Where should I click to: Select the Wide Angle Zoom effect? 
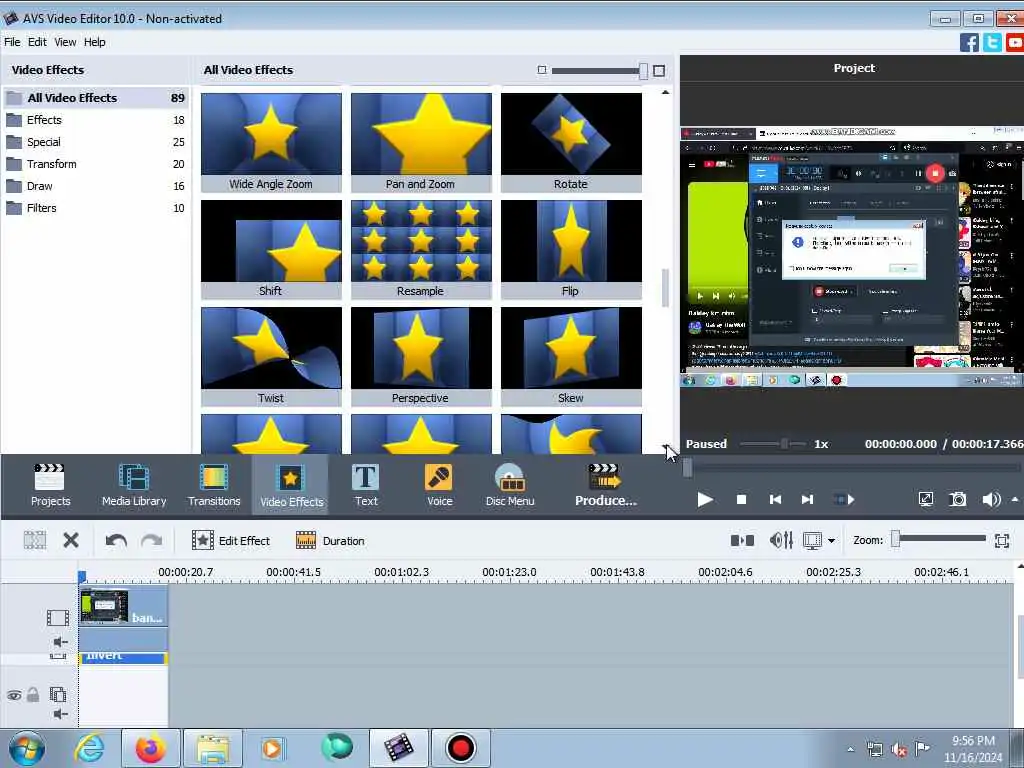click(271, 142)
